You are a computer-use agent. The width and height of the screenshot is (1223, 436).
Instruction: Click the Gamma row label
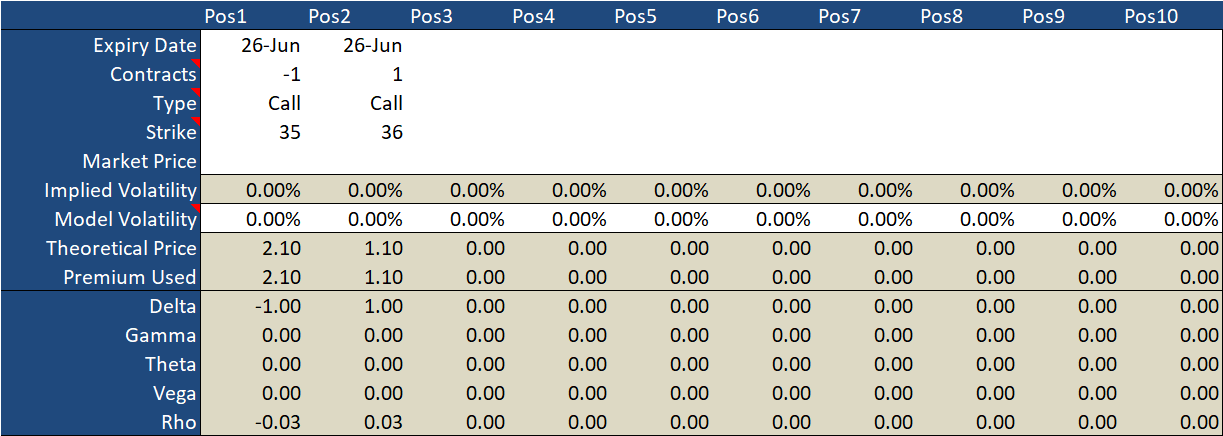point(160,336)
